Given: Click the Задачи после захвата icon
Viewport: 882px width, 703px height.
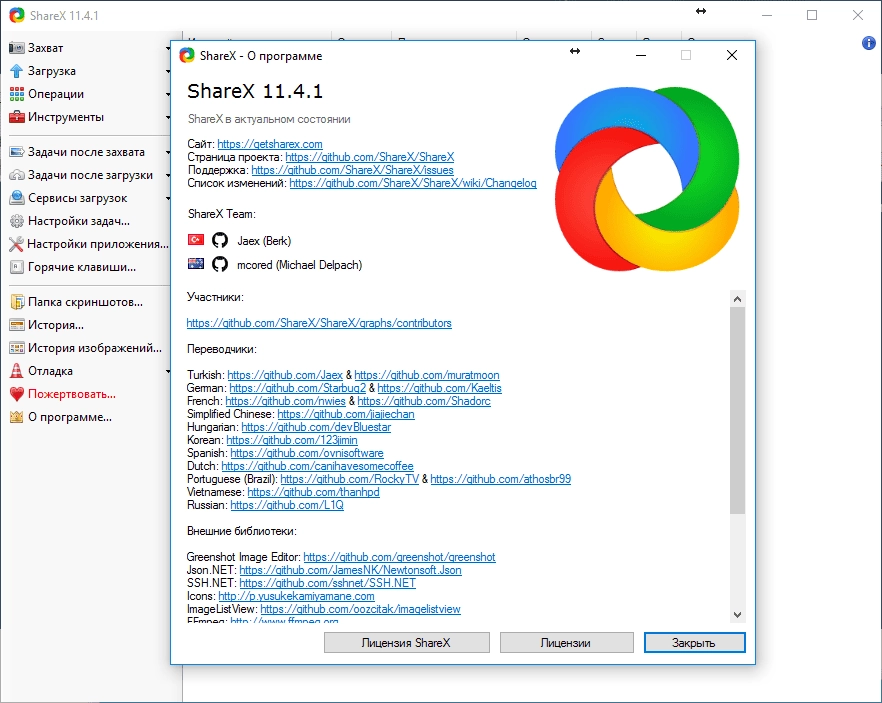Looking at the screenshot, I should 17,152.
